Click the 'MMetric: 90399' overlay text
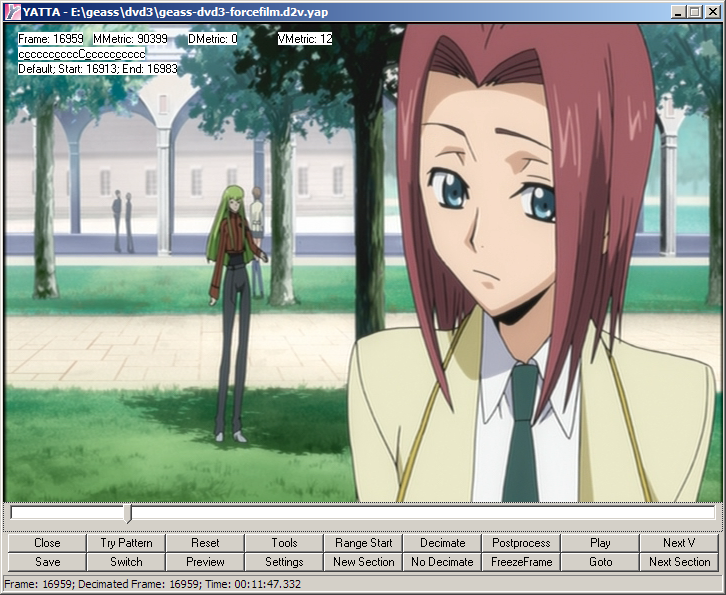 (130, 39)
